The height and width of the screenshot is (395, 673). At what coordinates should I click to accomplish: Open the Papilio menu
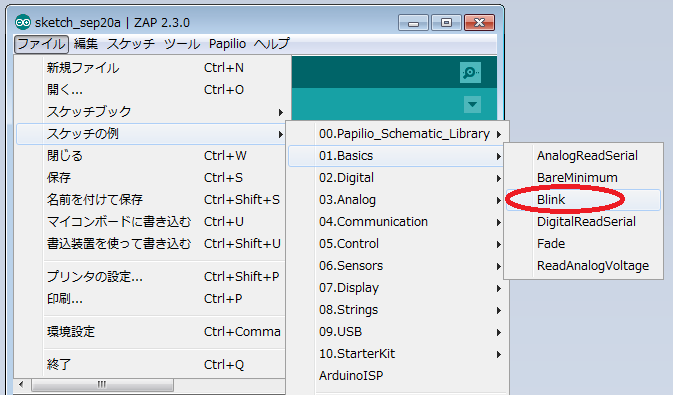tap(227, 44)
